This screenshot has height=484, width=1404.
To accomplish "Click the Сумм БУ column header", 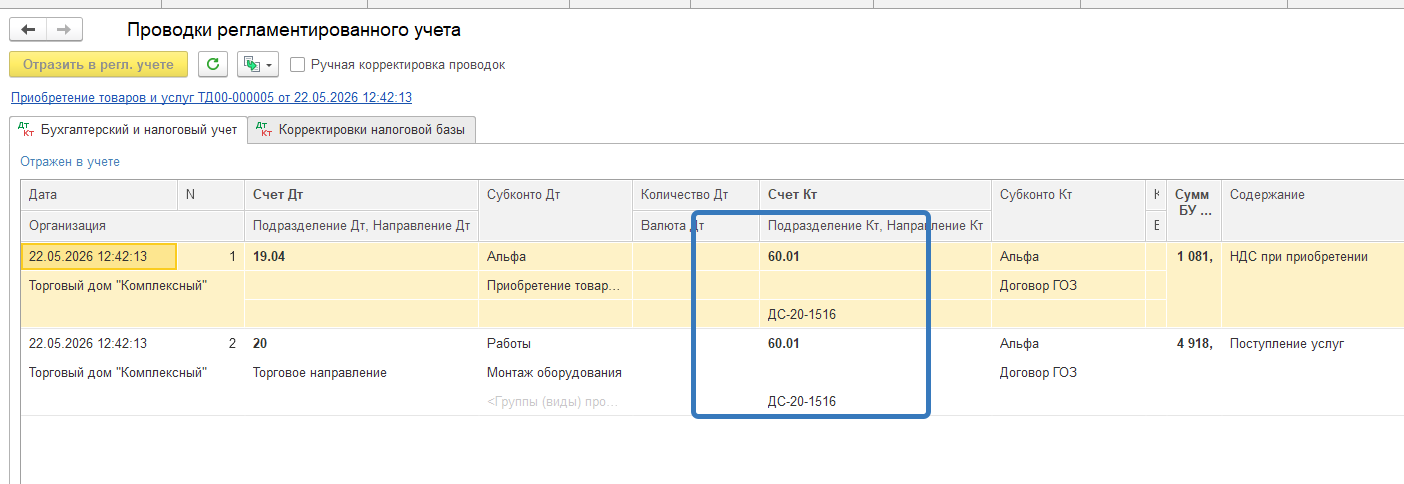I will [1193, 203].
